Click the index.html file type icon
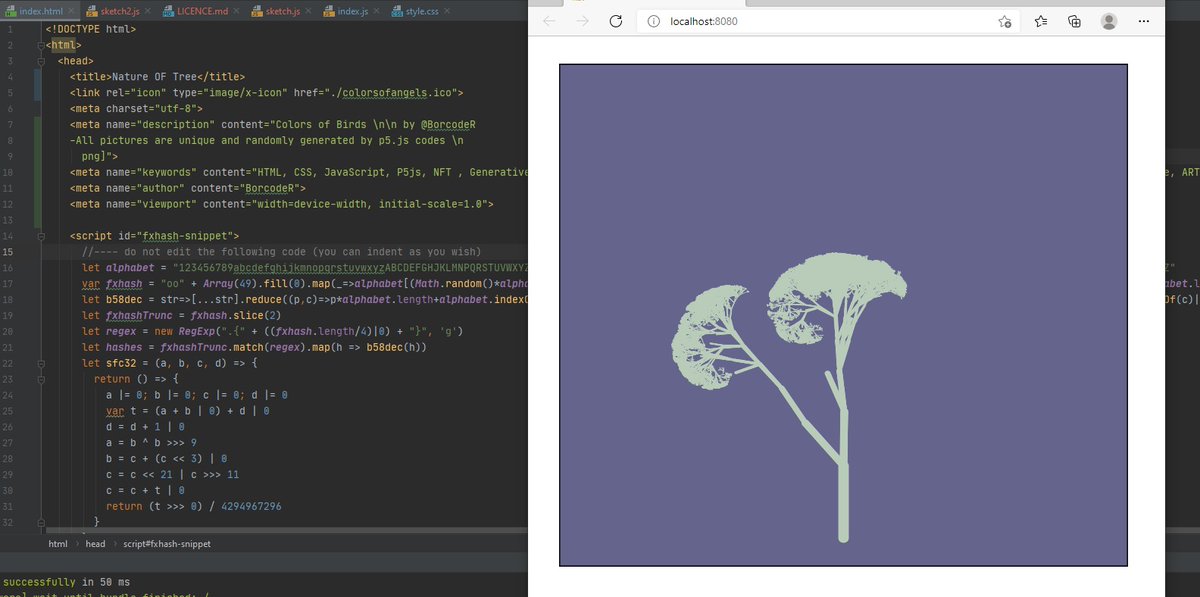Image resolution: width=1200 pixels, height=597 pixels. tap(11, 11)
